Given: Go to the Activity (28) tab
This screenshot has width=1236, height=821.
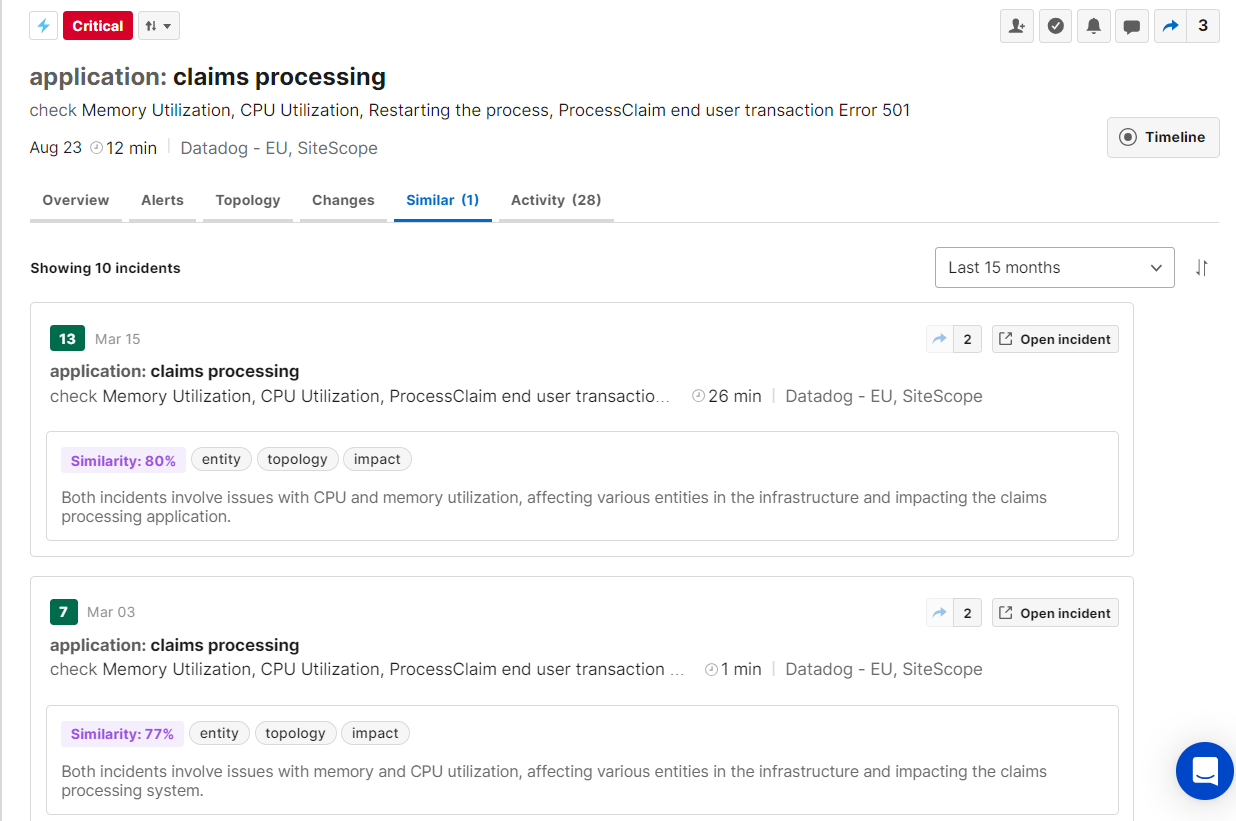Looking at the screenshot, I should coord(556,200).
